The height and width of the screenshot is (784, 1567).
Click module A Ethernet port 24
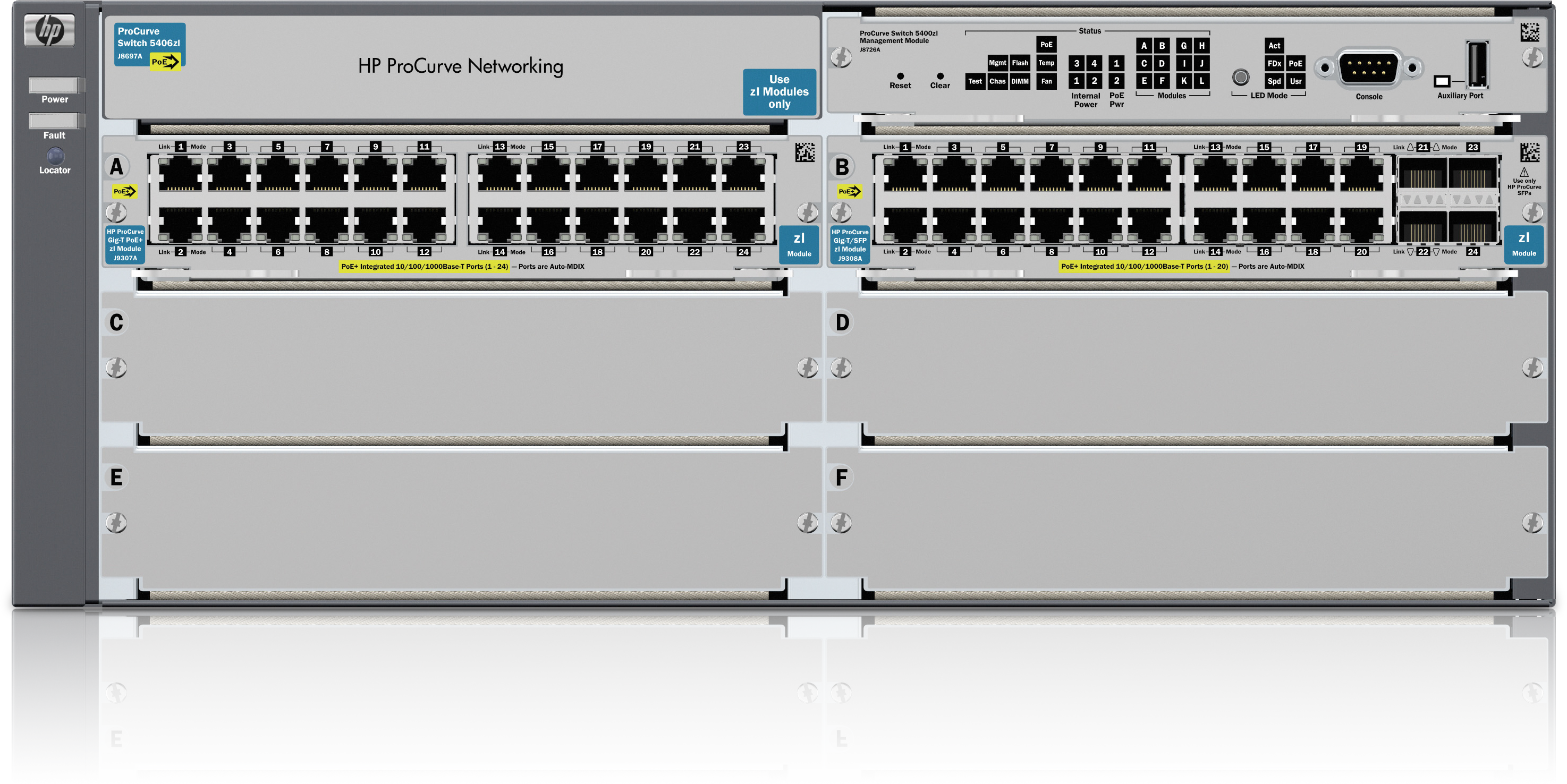743,225
